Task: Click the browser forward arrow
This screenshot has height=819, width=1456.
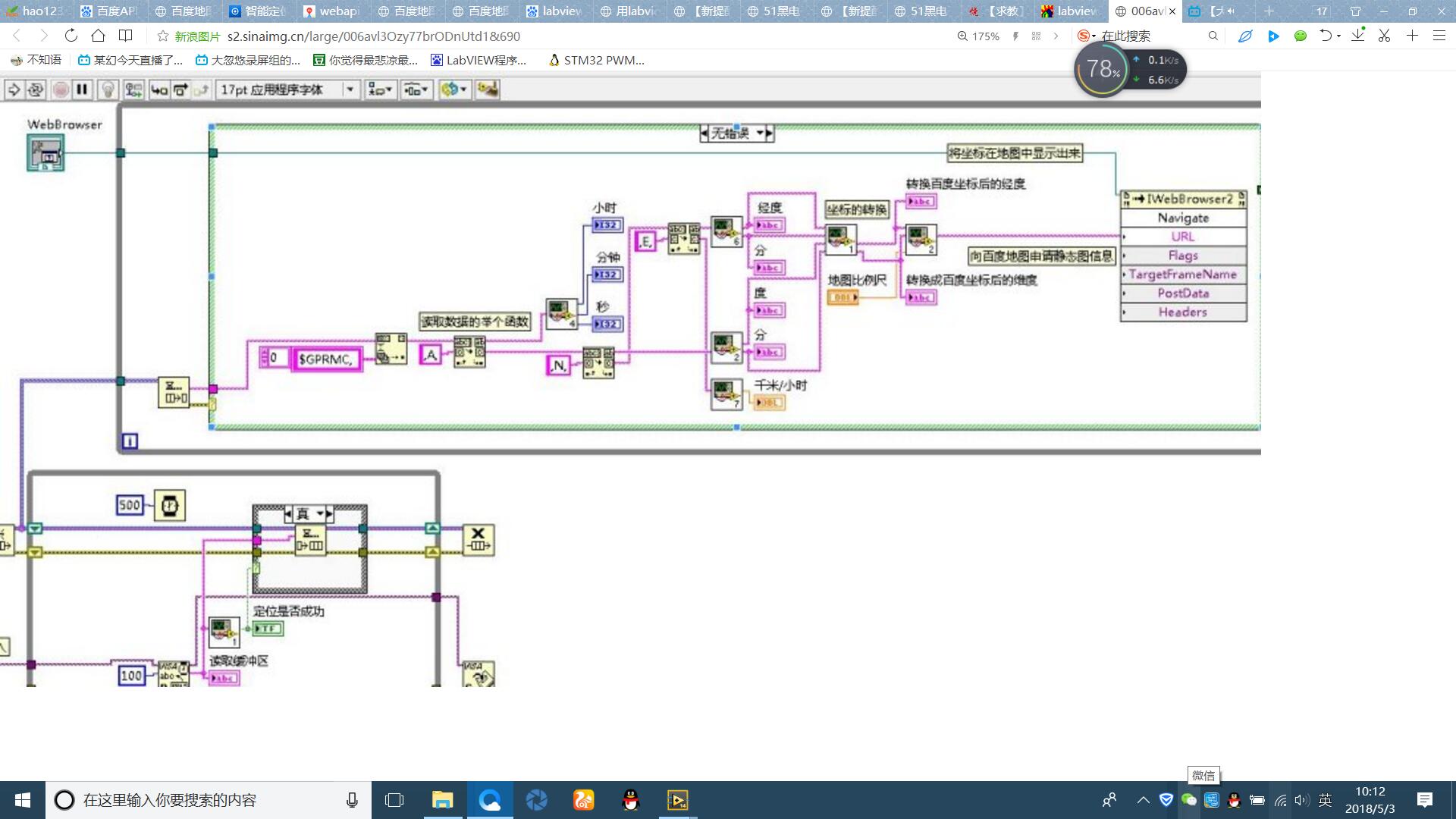Action: point(43,36)
